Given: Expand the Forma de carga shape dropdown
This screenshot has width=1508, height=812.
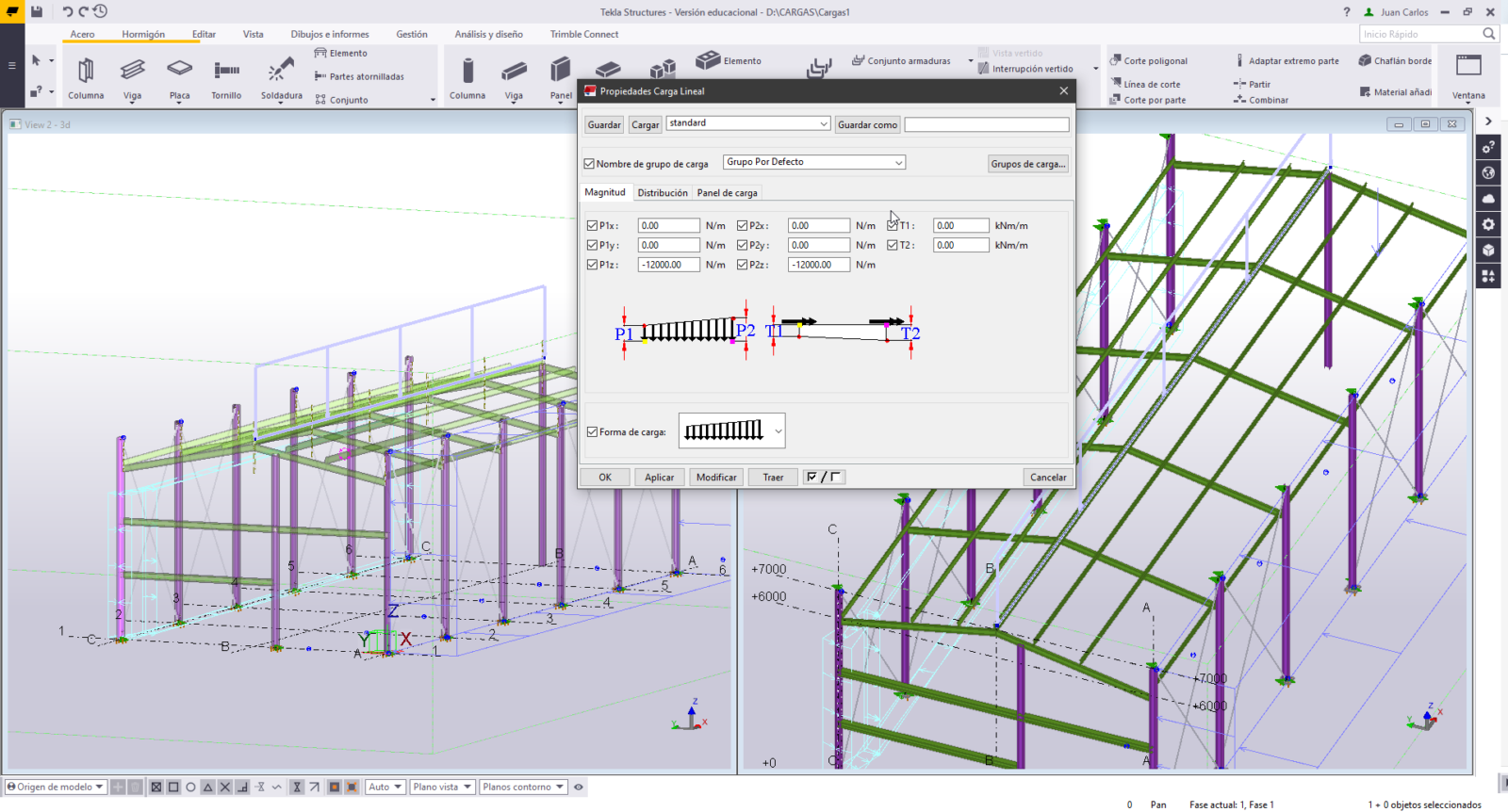Looking at the screenshot, I should 778,431.
